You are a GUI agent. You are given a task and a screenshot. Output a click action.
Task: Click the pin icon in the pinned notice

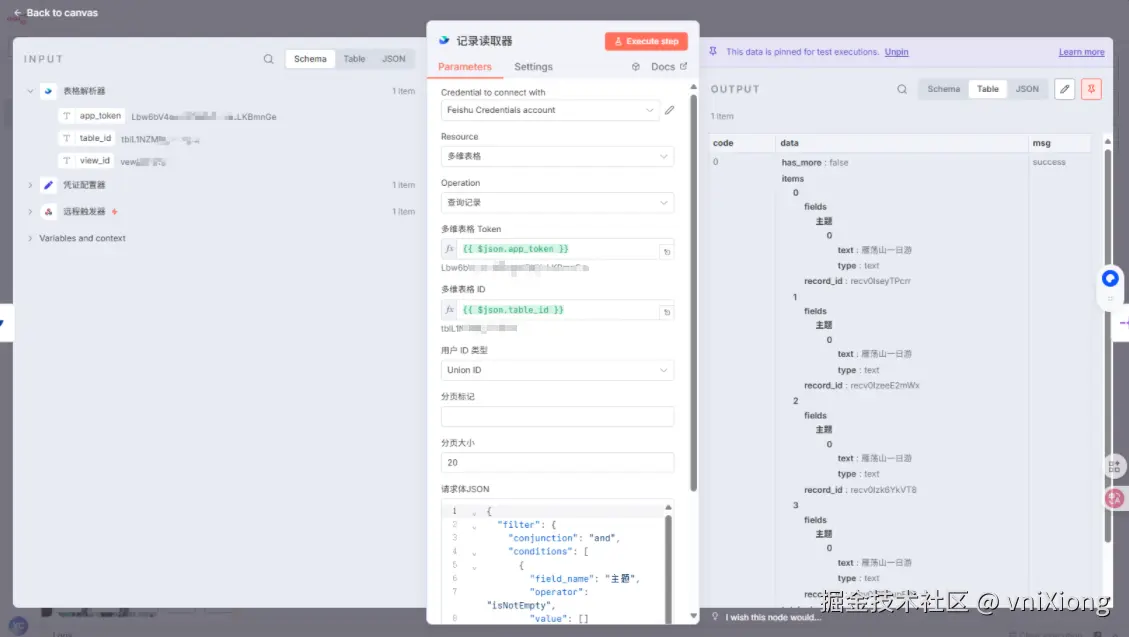point(713,52)
